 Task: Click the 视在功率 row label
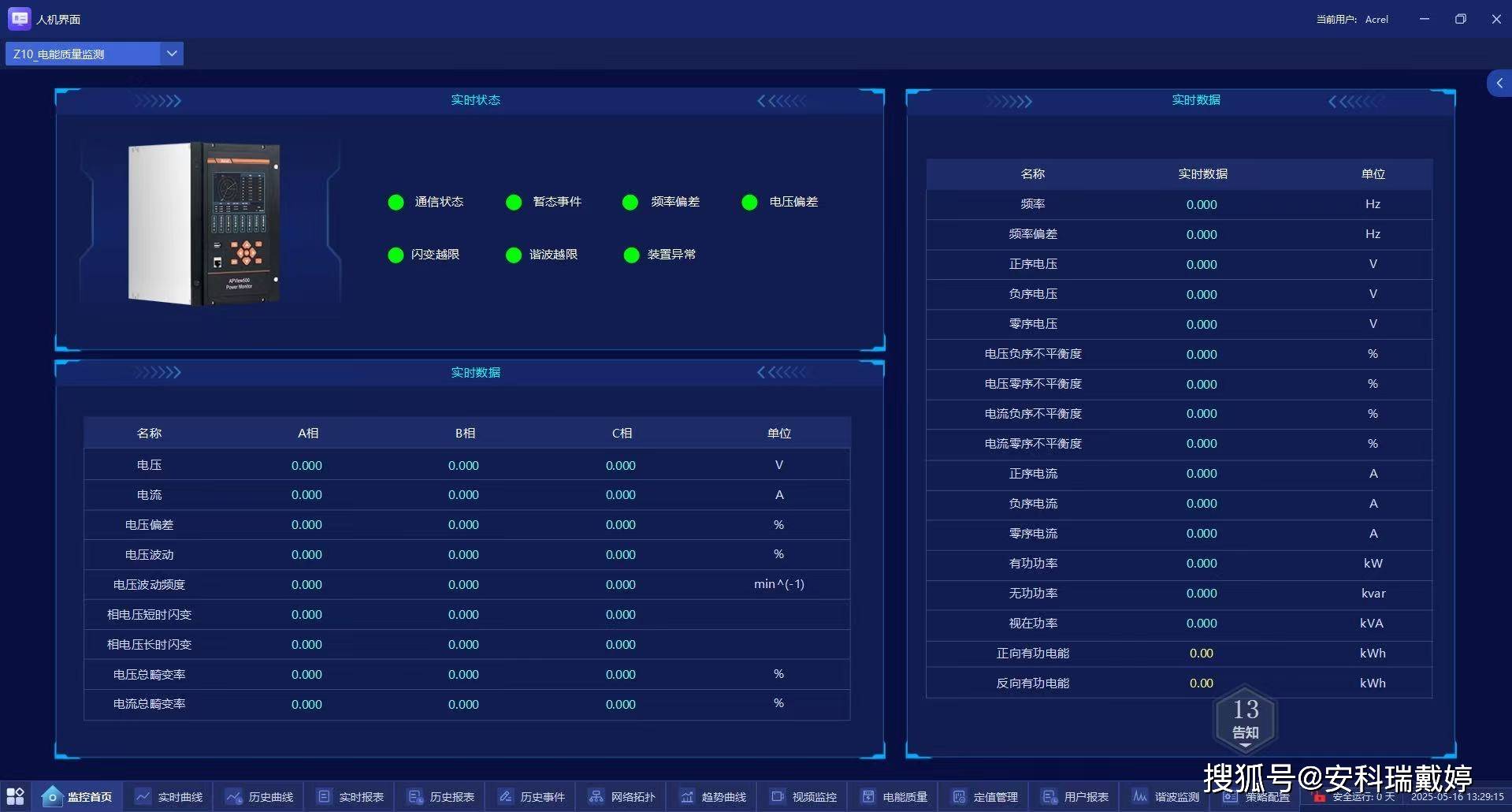click(1033, 623)
